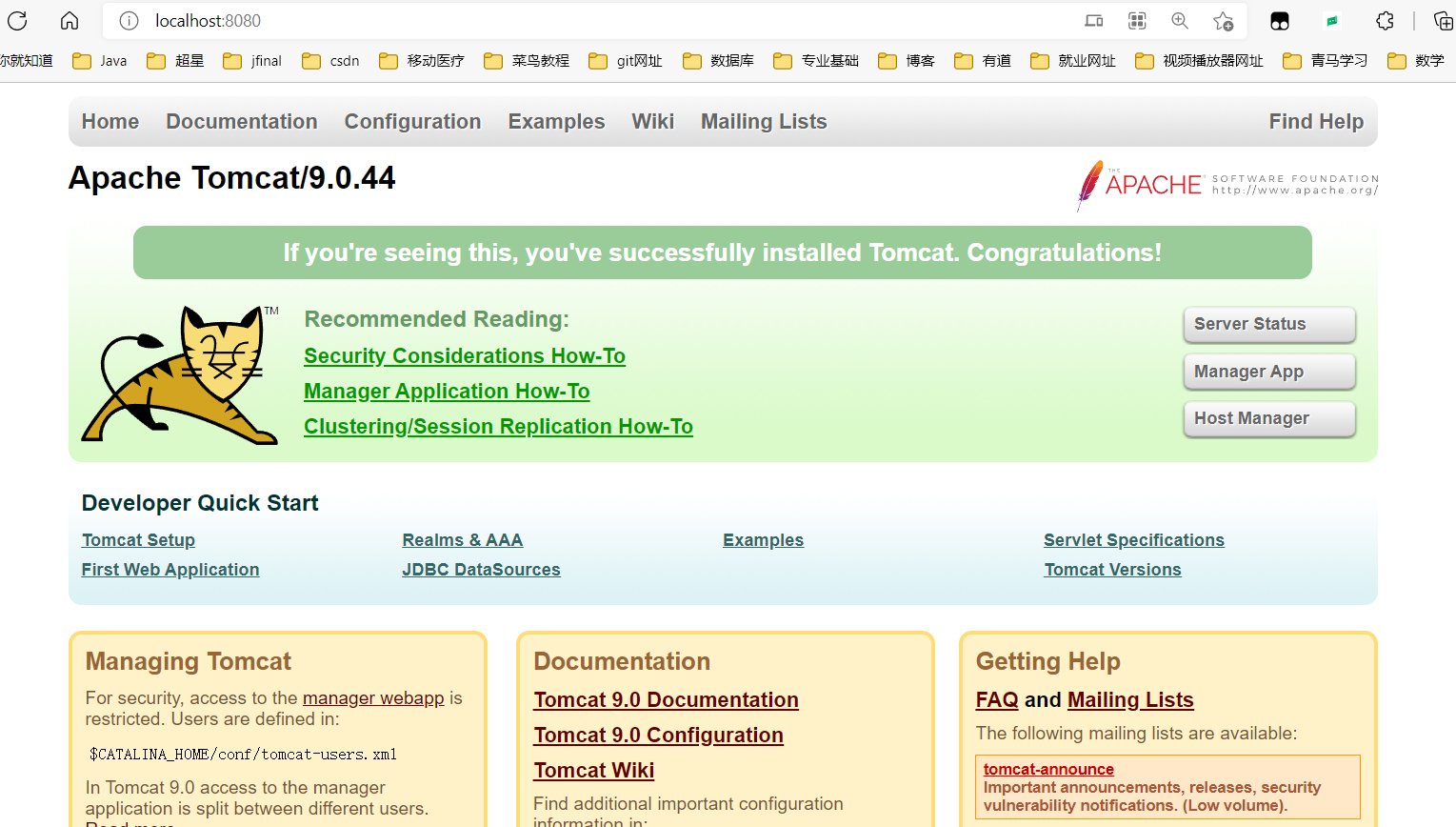This screenshot has height=827, width=1456.
Task: Open the extensions puzzle icon
Action: coord(1386,21)
